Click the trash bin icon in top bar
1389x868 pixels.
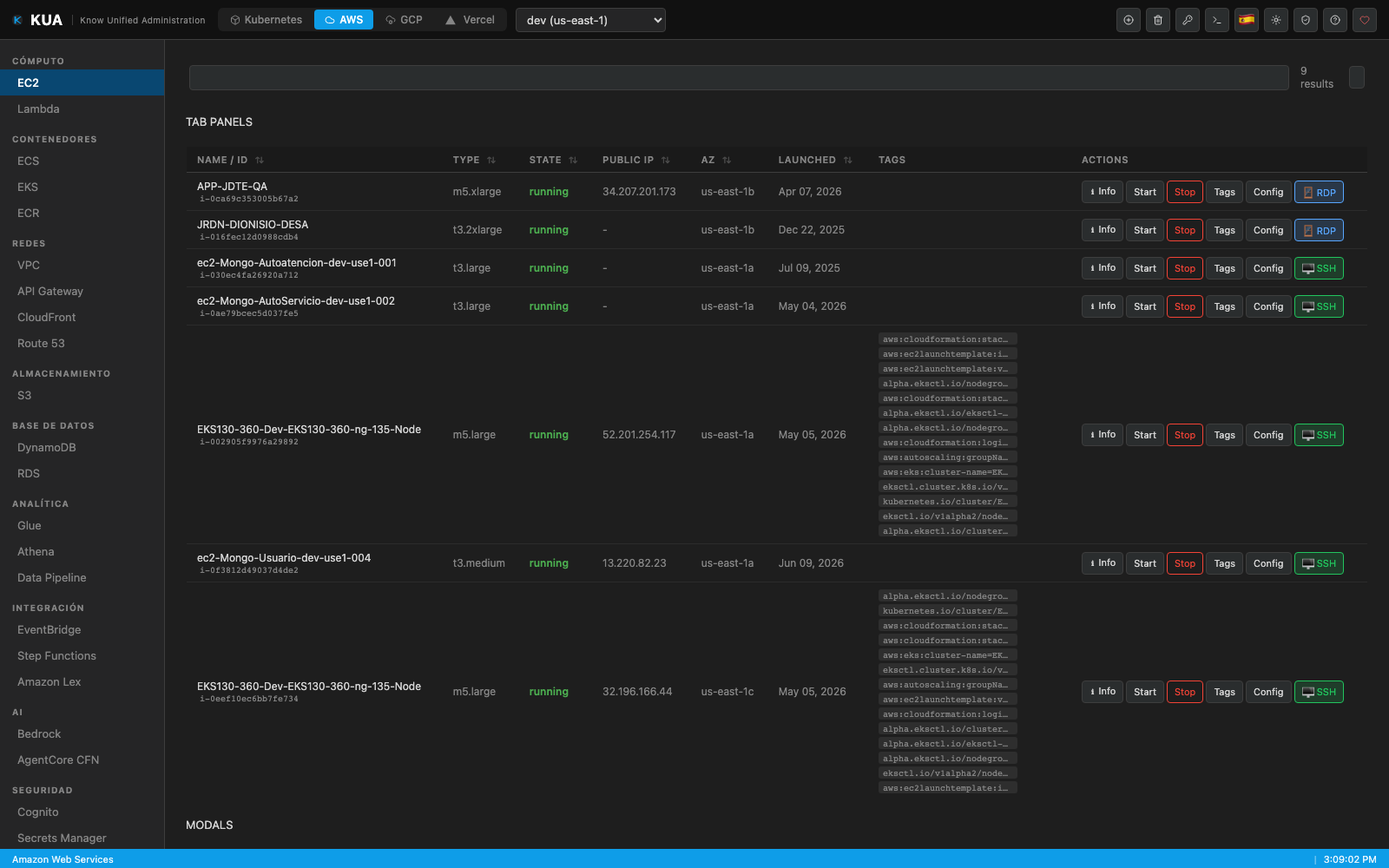point(1158,20)
